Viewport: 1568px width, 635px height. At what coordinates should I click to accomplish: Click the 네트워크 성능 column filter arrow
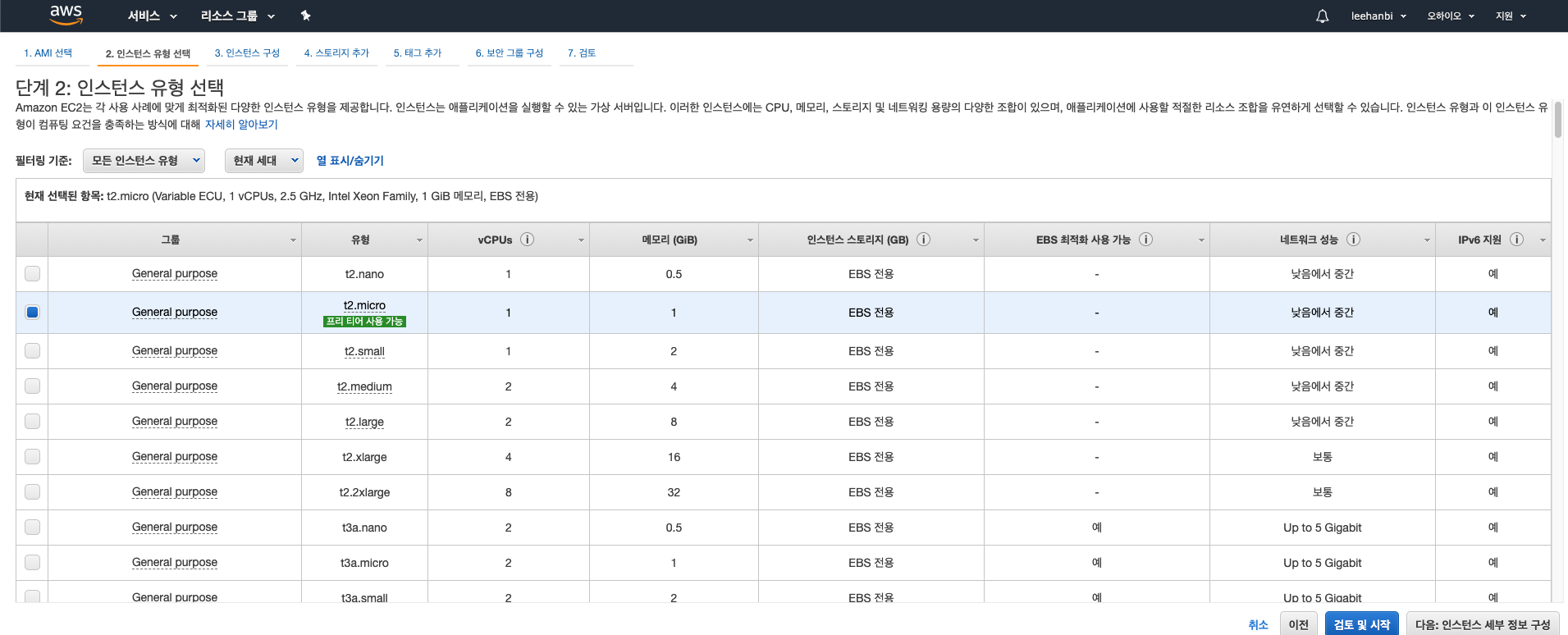point(1427,240)
